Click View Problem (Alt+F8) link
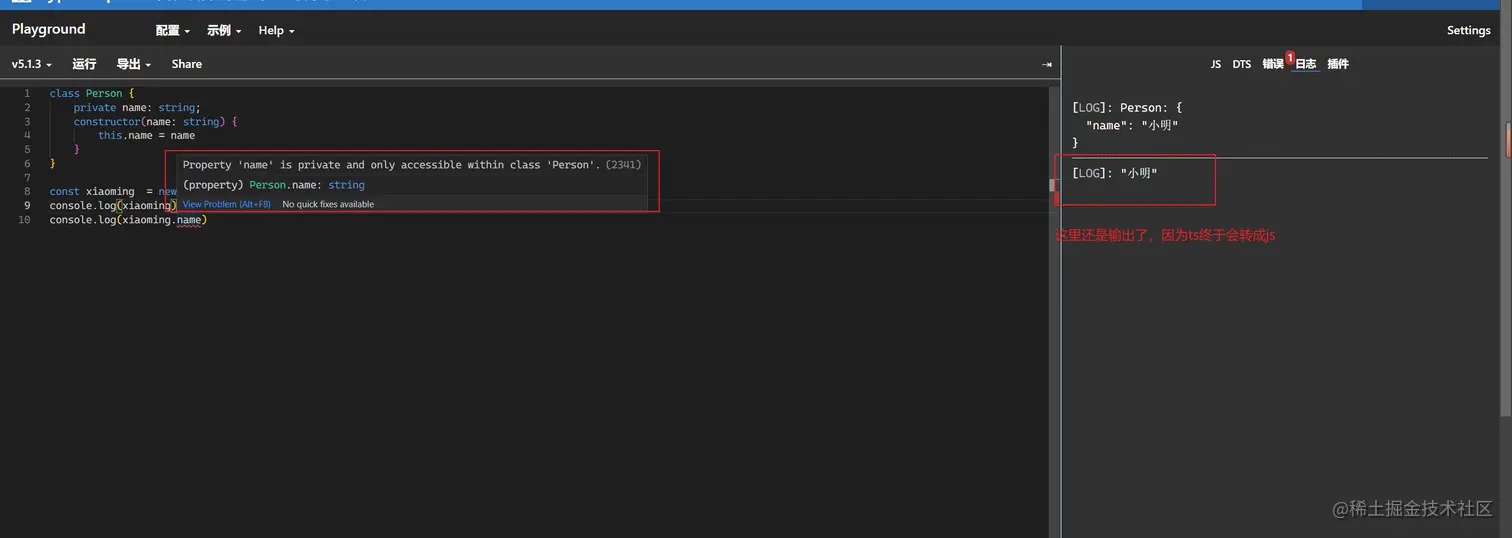The height and width of the screenshot is (538, 1512). (226, 204)
